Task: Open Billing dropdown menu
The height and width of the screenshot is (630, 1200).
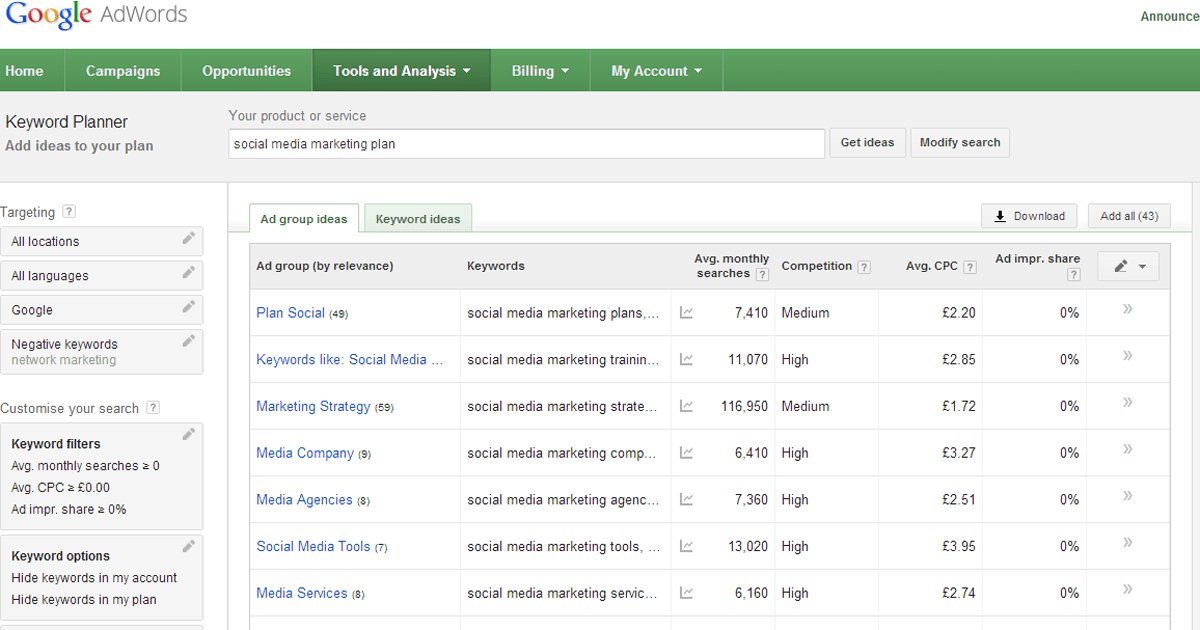Action: (540, 71)
